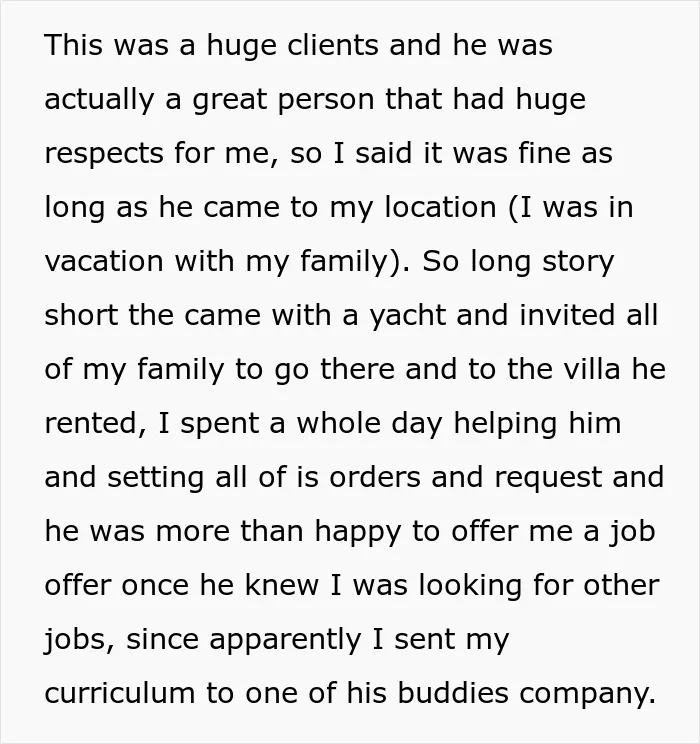Click the word "company." at paragraph end
The height and width of the screenshot is (744, 700).
coord(588,694)
